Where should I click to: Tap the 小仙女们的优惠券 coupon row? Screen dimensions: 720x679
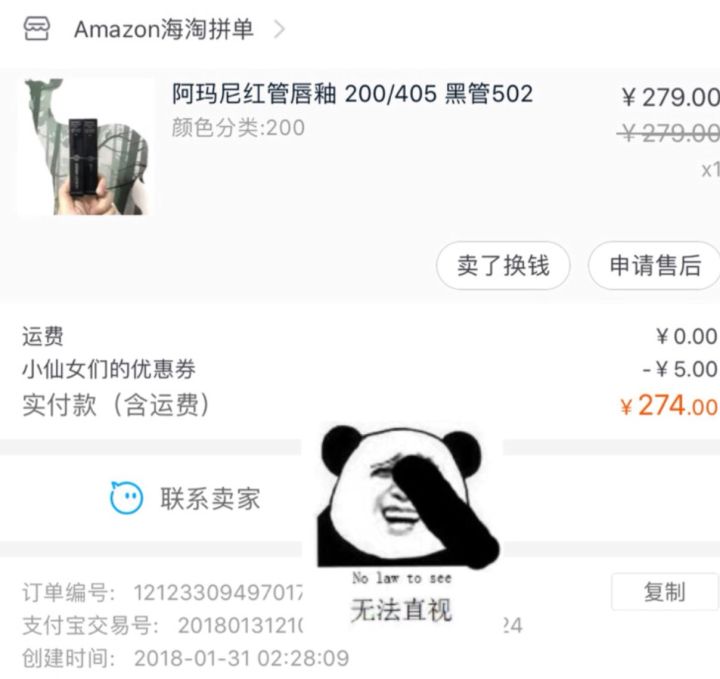coord(369,369)
